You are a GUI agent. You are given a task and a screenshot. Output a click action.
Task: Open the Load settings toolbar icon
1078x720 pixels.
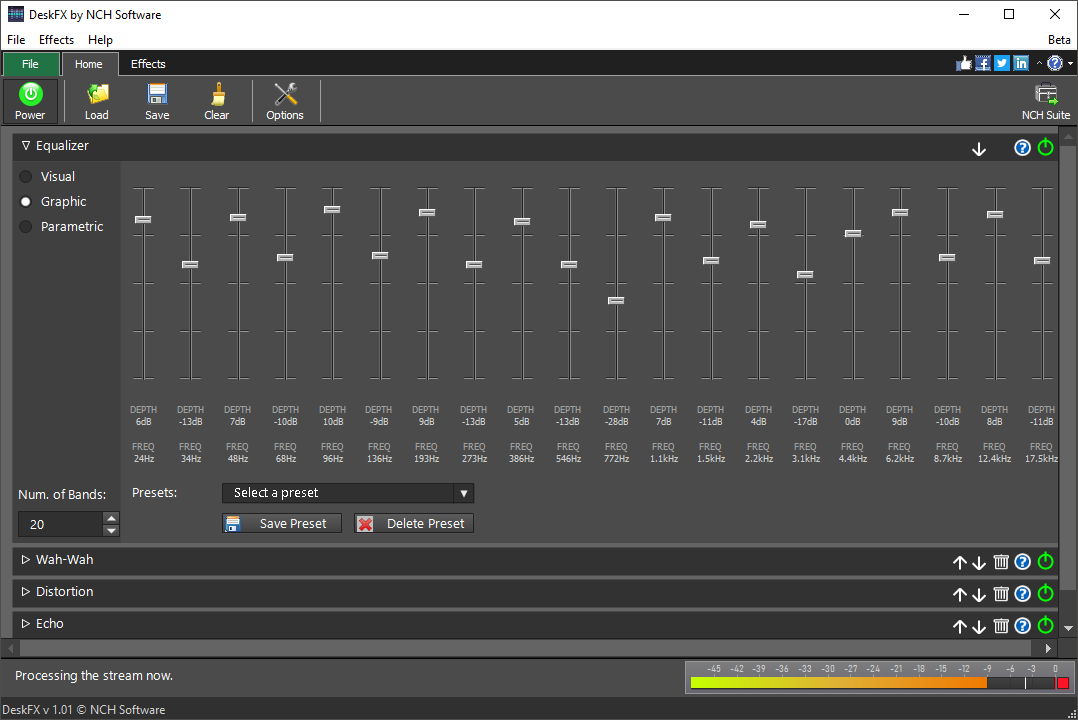point(96,100)
